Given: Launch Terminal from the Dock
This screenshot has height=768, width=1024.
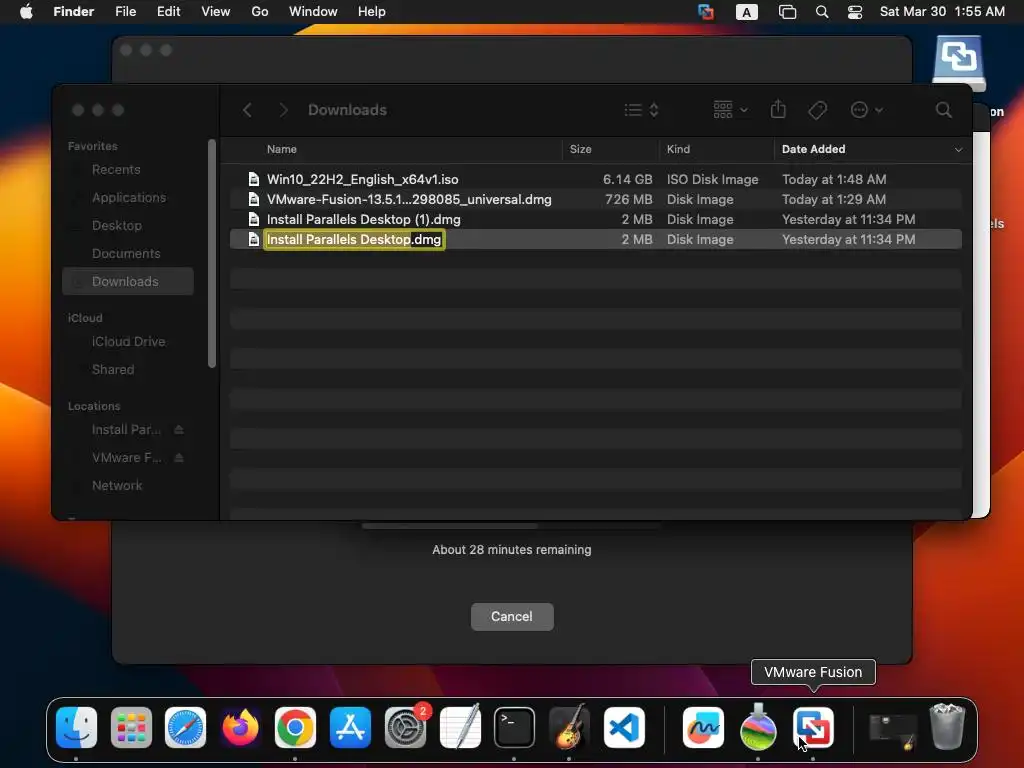Looking at the screenshot, I should pos(515,728).
